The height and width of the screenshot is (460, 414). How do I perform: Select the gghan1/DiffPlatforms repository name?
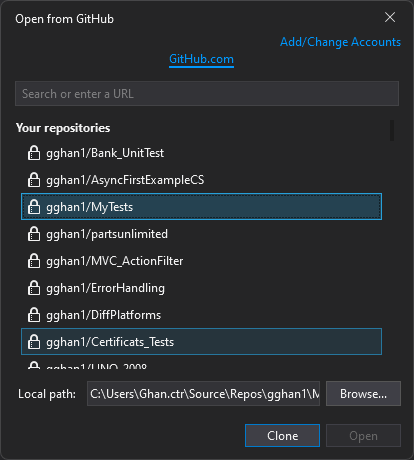tap(103, 315)
